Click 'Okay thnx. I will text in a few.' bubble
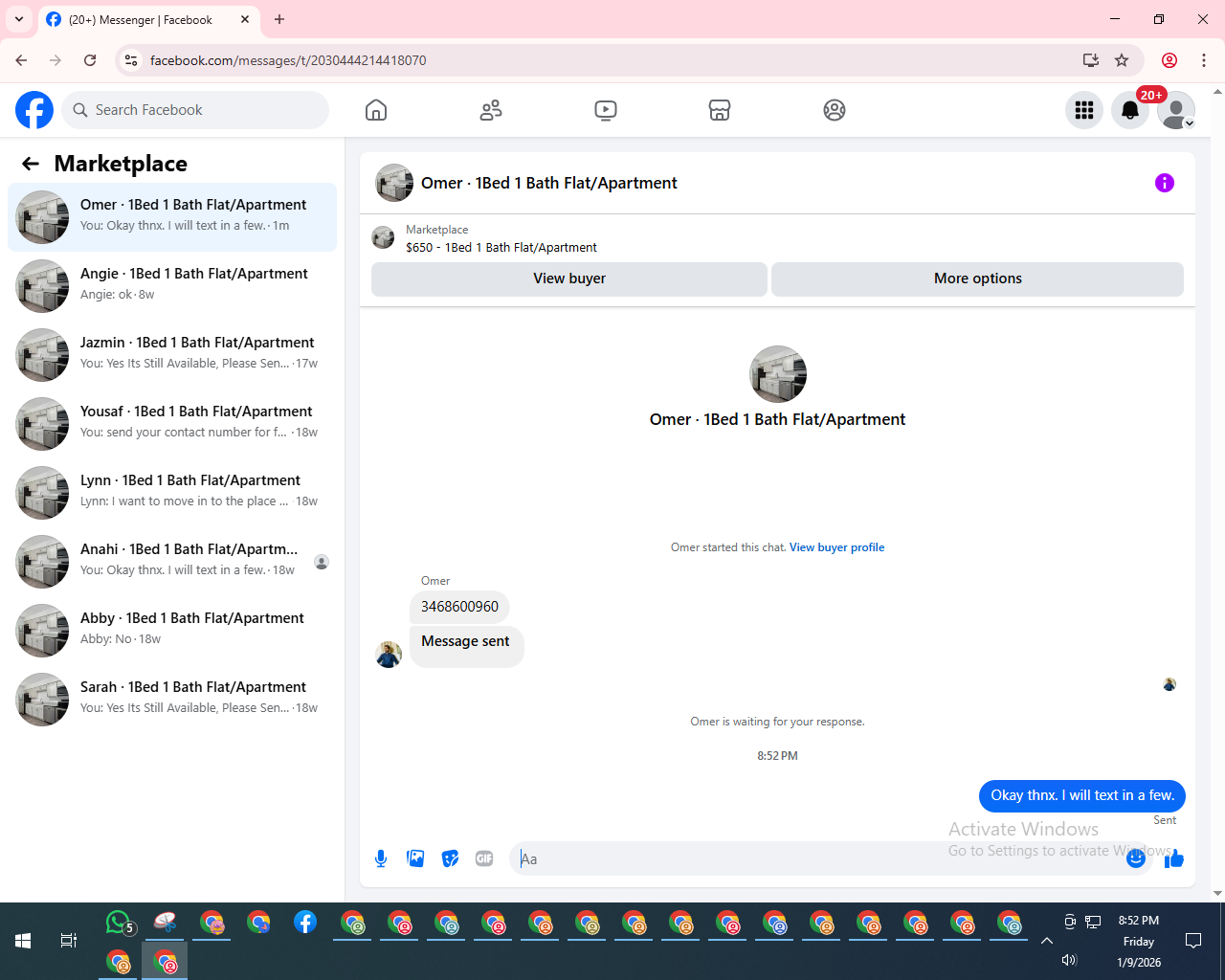Image resolution: width=1225 pixels, height=980 pixels. click(1082, 795)
